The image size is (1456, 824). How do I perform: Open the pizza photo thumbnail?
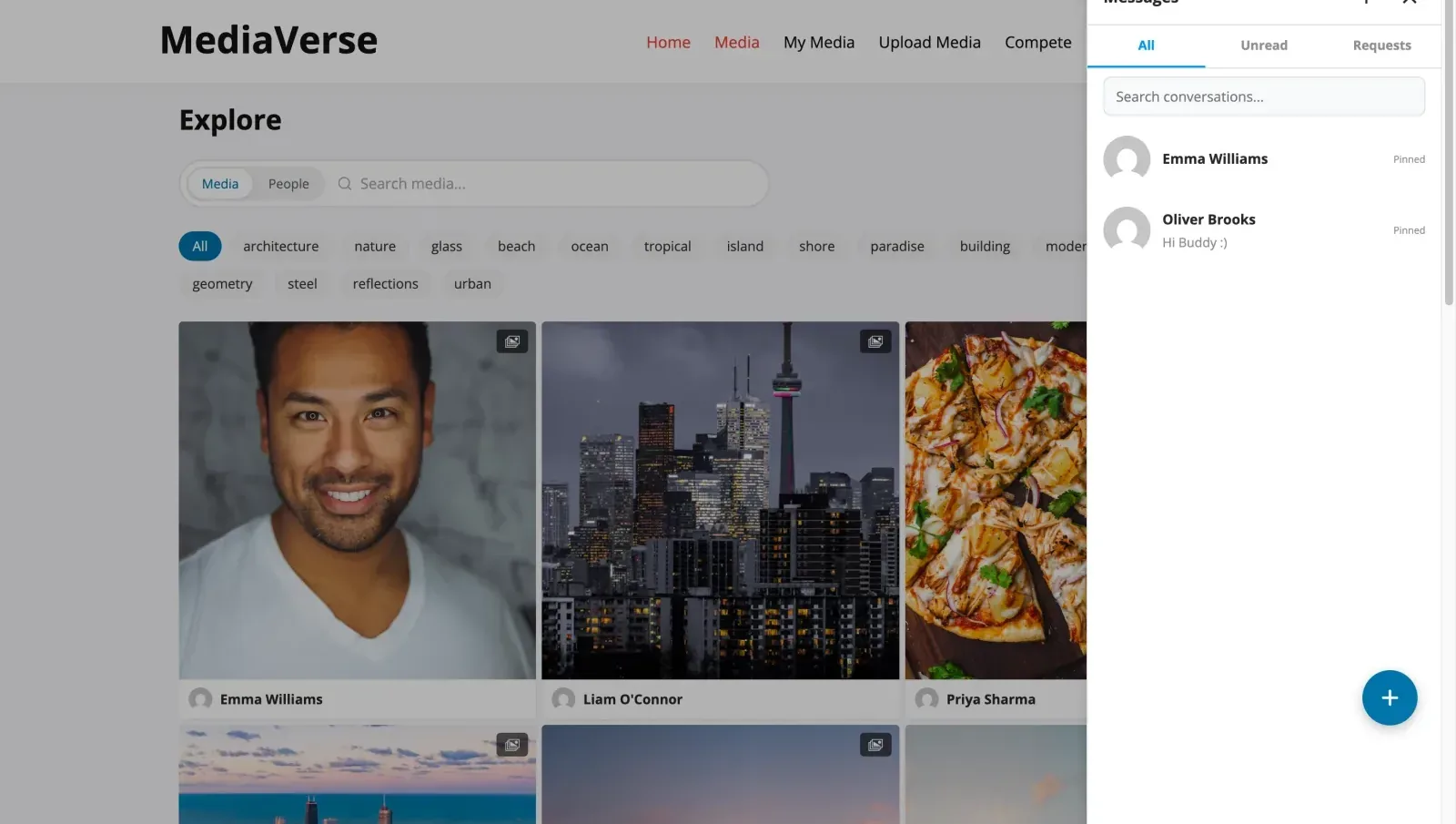pyautogui.click(x=996, y=500)
